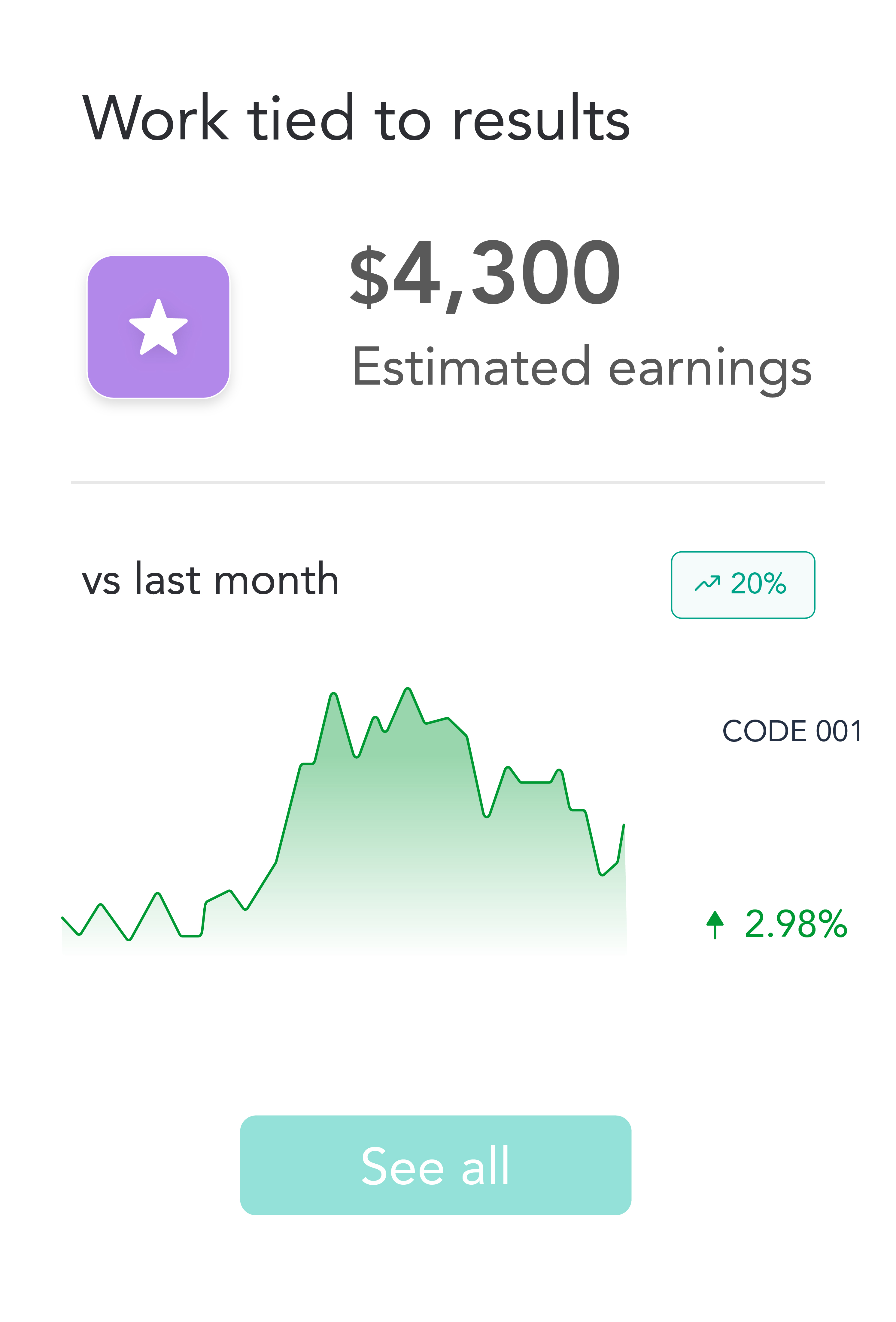Click the vs last month label
The image size is (896, 1322).
[210, 580]
